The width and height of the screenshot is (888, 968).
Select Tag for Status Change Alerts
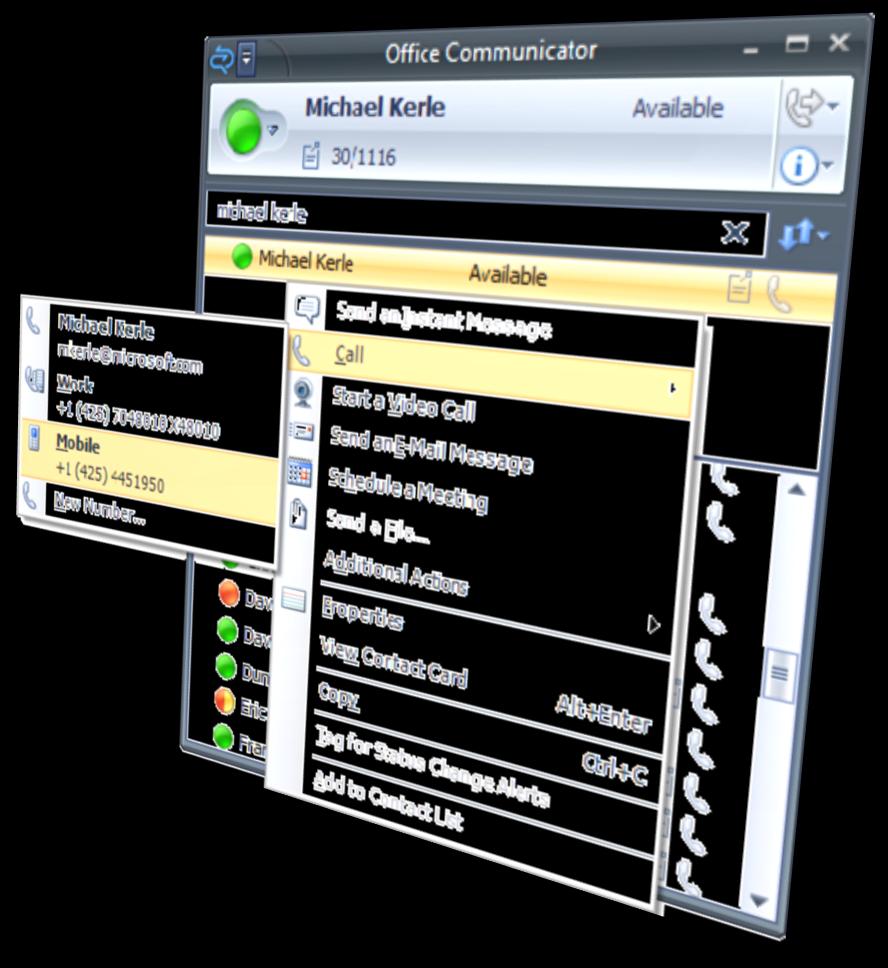431,767
